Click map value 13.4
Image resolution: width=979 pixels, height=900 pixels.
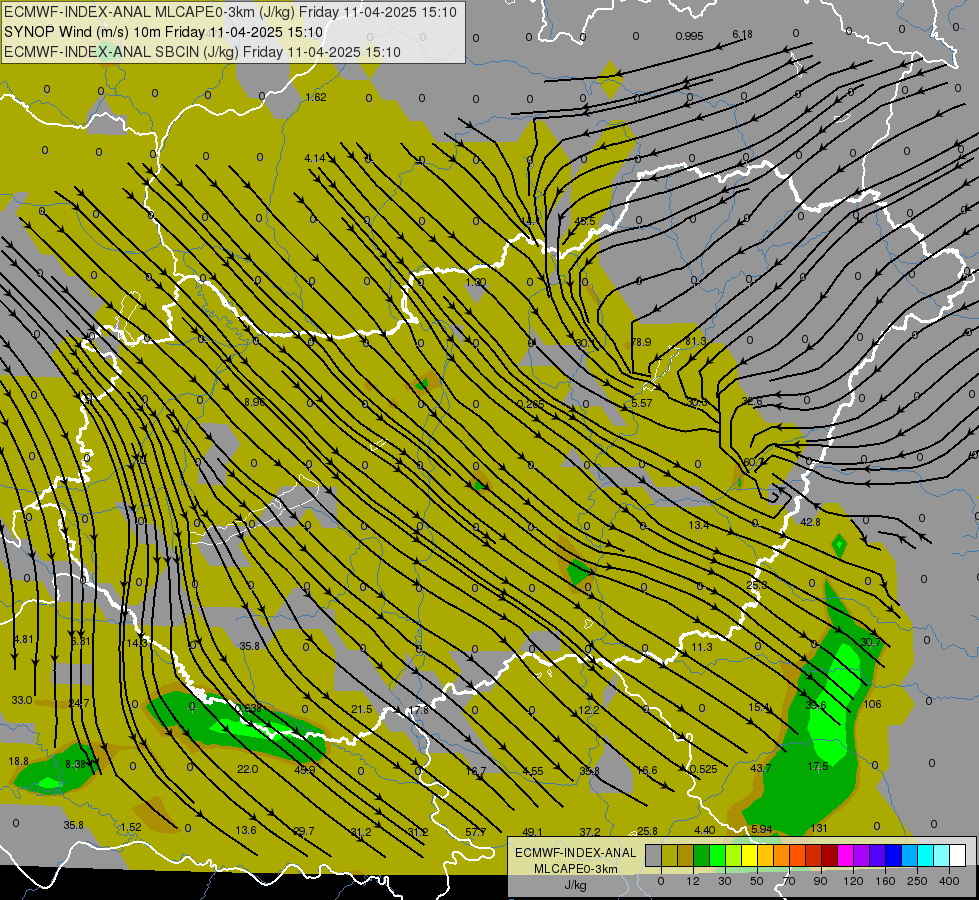click(699, 525)
